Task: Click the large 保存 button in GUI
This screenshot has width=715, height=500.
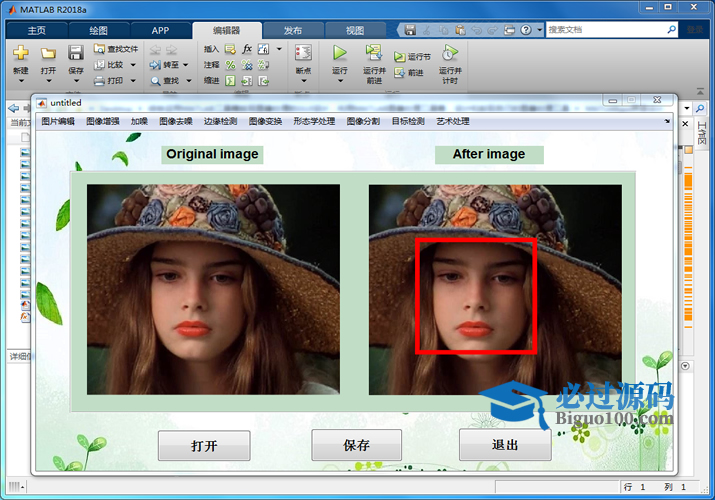Action: (x=357, y=445)
